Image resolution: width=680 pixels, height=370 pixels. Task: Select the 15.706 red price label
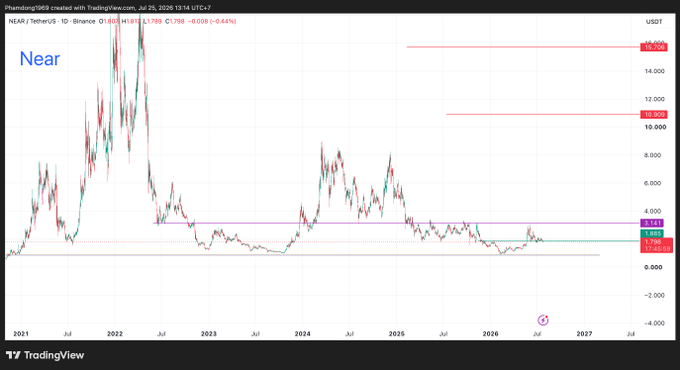click(654, 47)
